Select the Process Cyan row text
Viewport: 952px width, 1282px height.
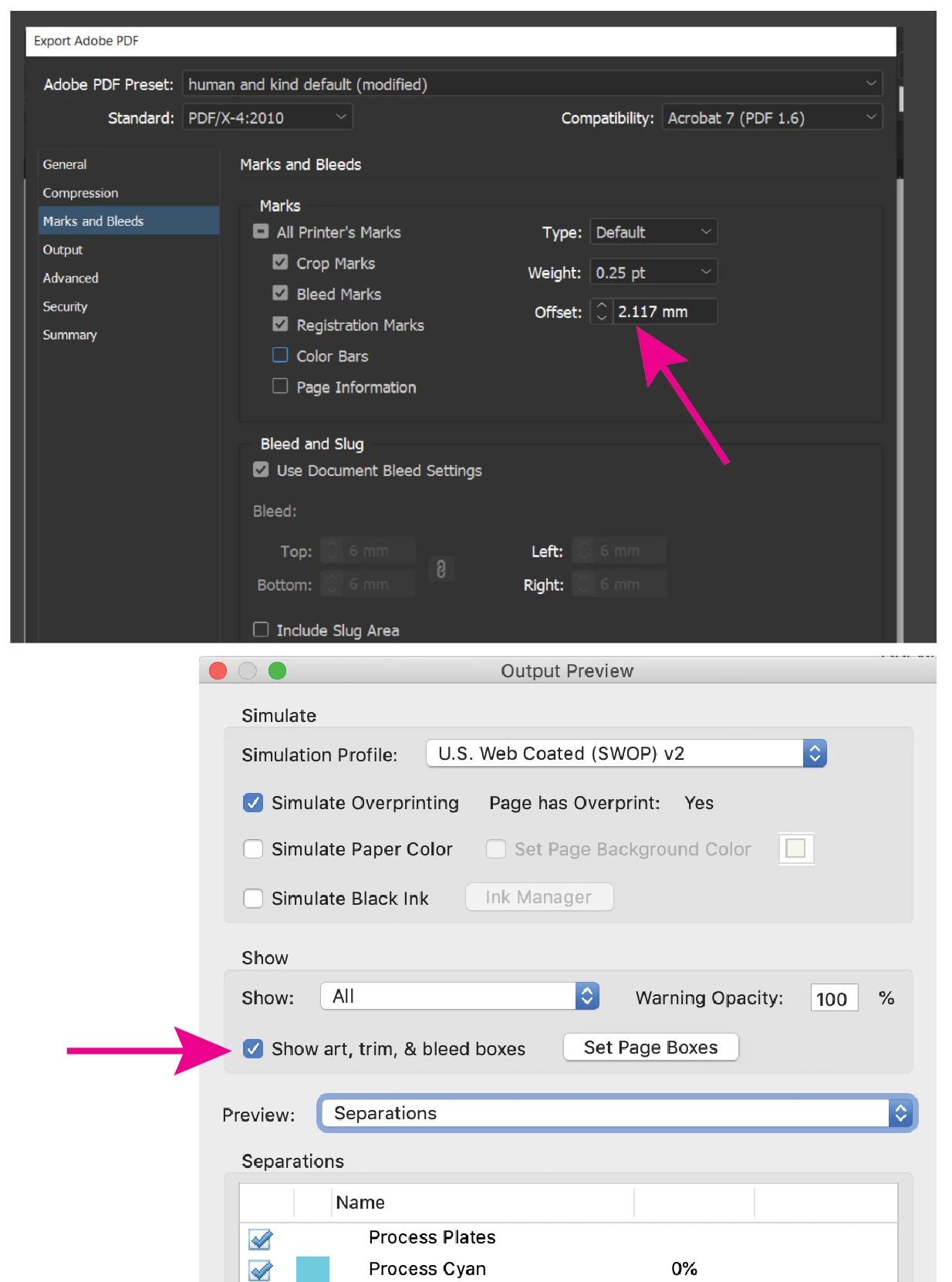(427, 1269)
